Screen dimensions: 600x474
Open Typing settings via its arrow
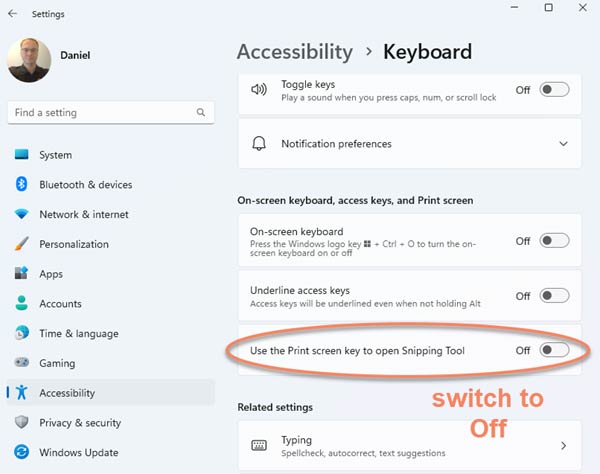pyautogui.click(x=563, y=446)
